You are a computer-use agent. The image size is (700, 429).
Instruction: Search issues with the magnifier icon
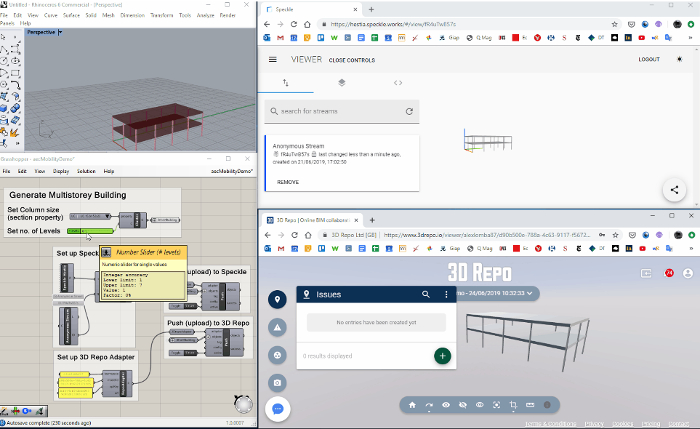click(425, 295)
